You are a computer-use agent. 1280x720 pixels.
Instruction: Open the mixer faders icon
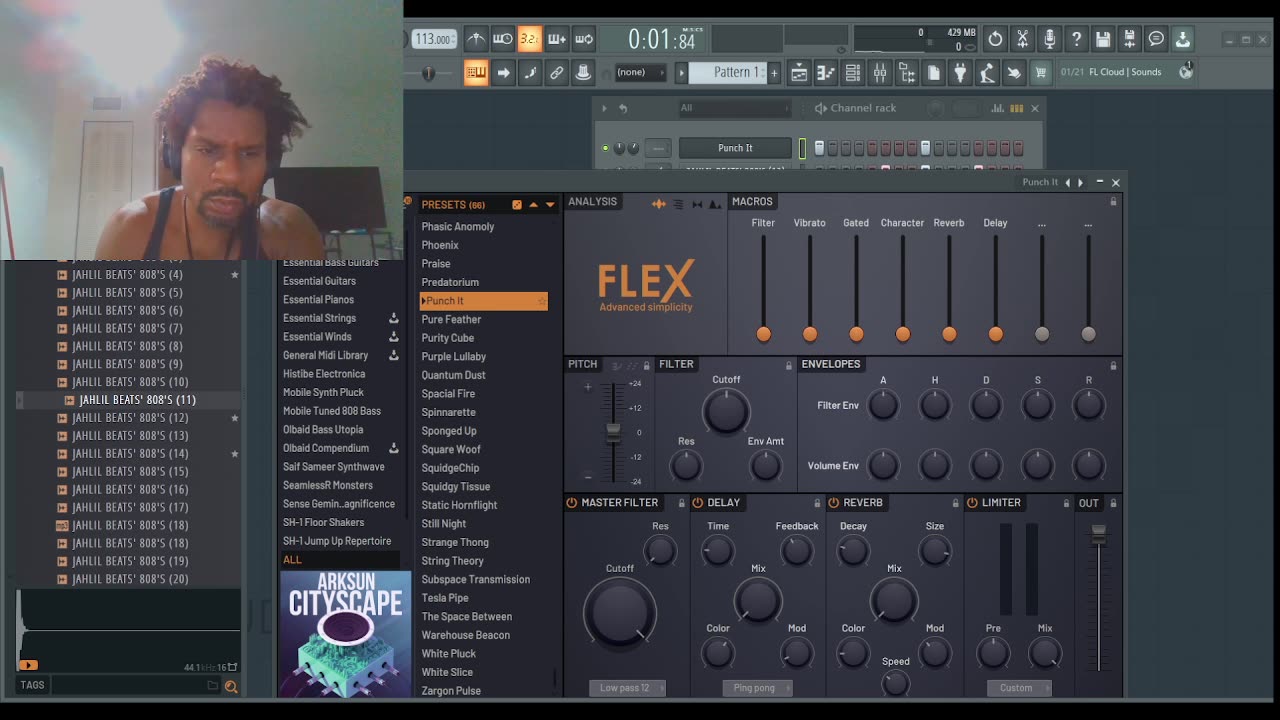(880, 72)
